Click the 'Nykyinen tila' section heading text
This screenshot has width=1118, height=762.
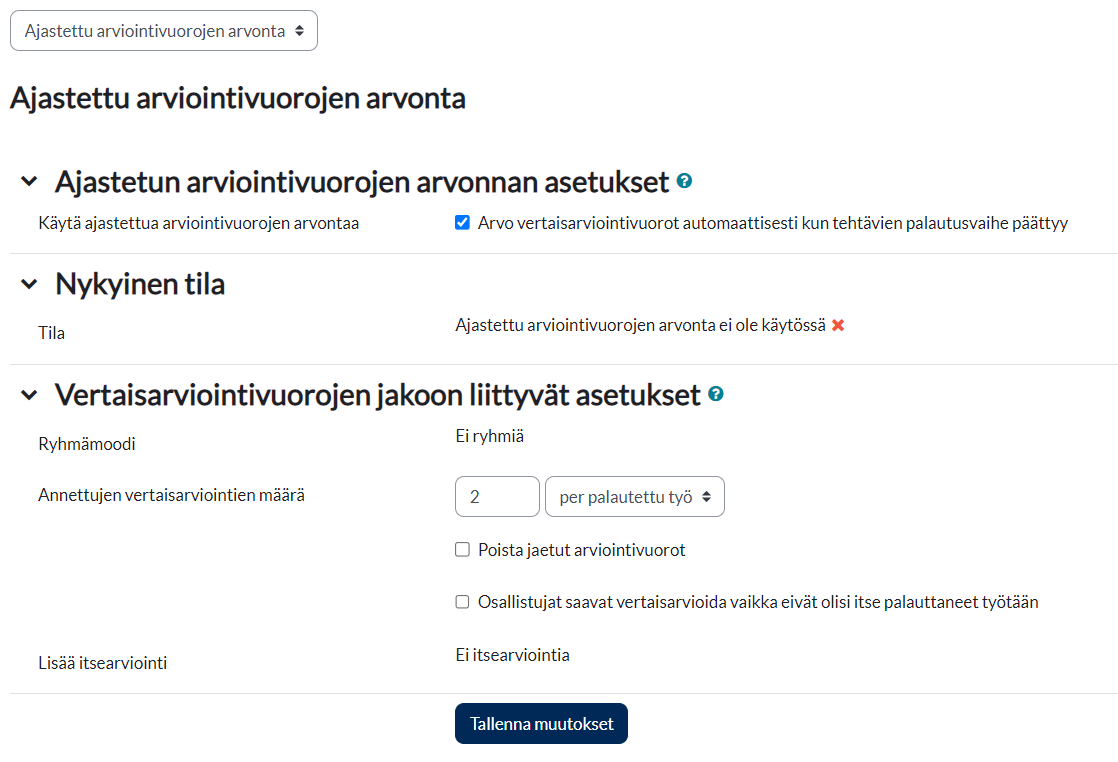[x=140, y=284]
